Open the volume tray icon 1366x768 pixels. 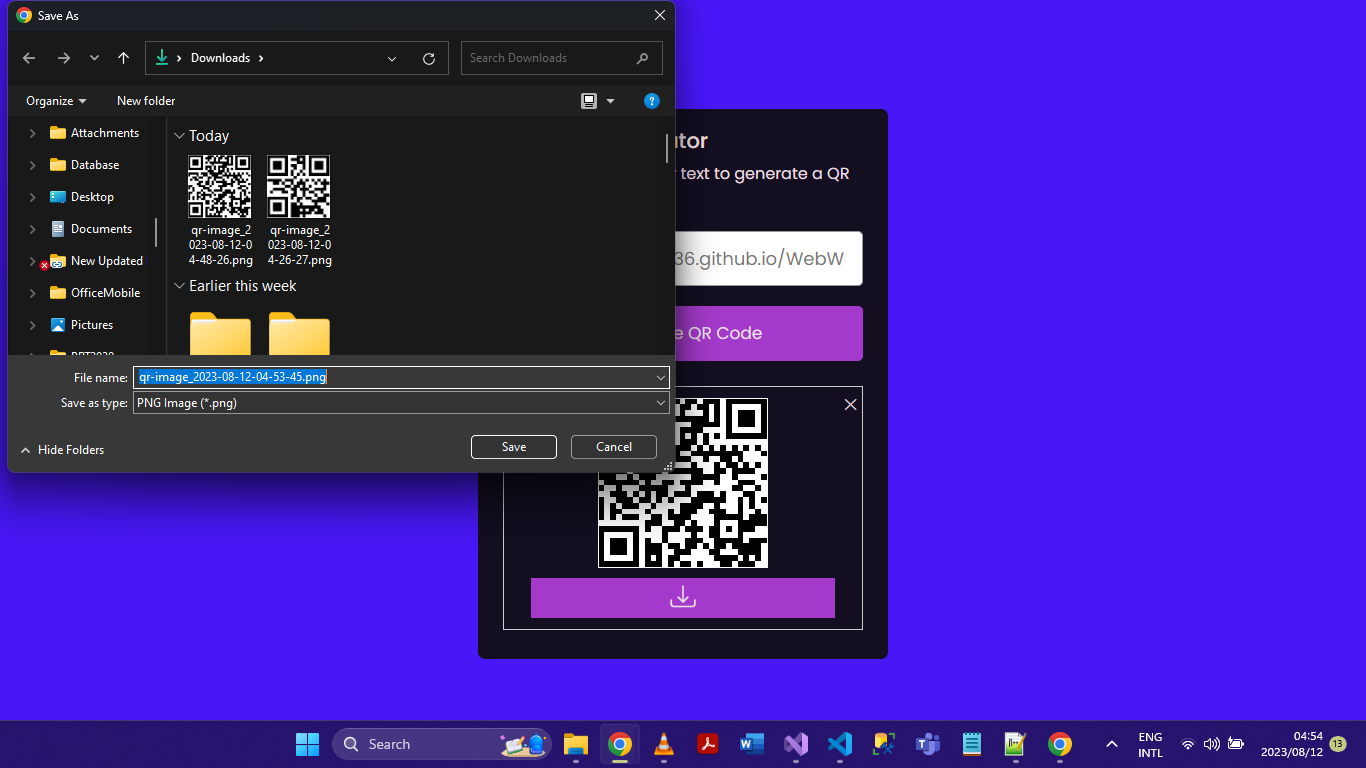click(x=1211, y=744)
